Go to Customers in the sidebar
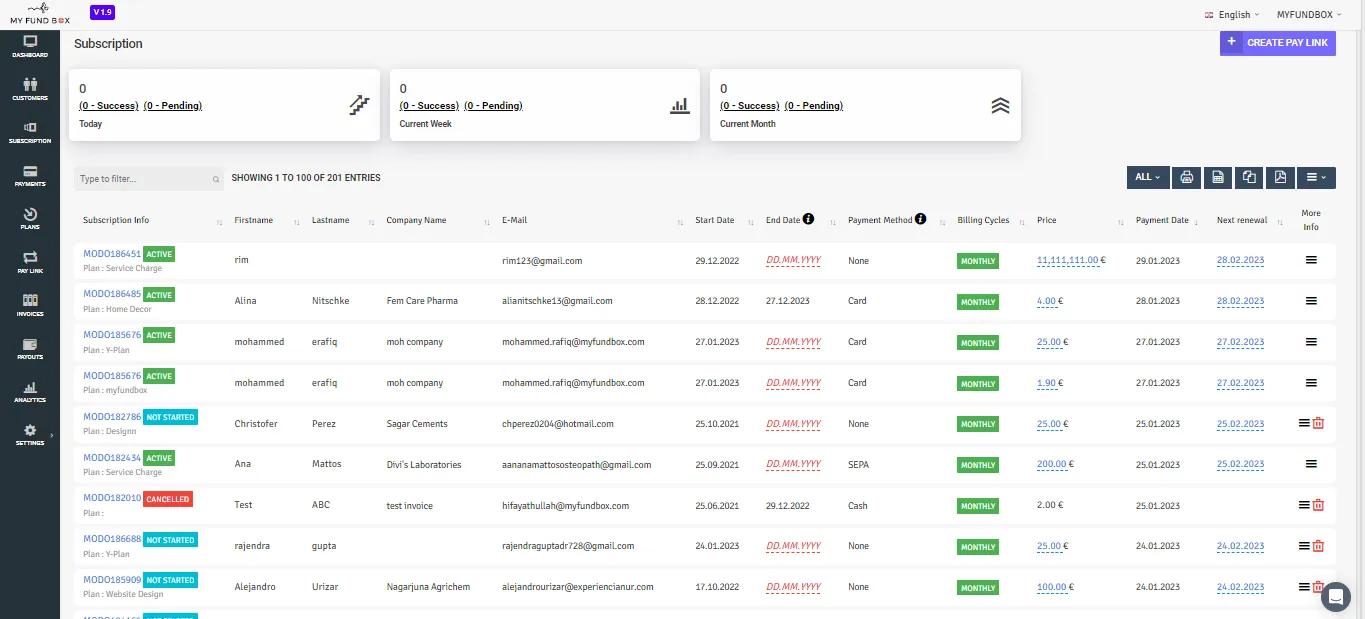Screen dimensions: 1365x619 [30, 89]
